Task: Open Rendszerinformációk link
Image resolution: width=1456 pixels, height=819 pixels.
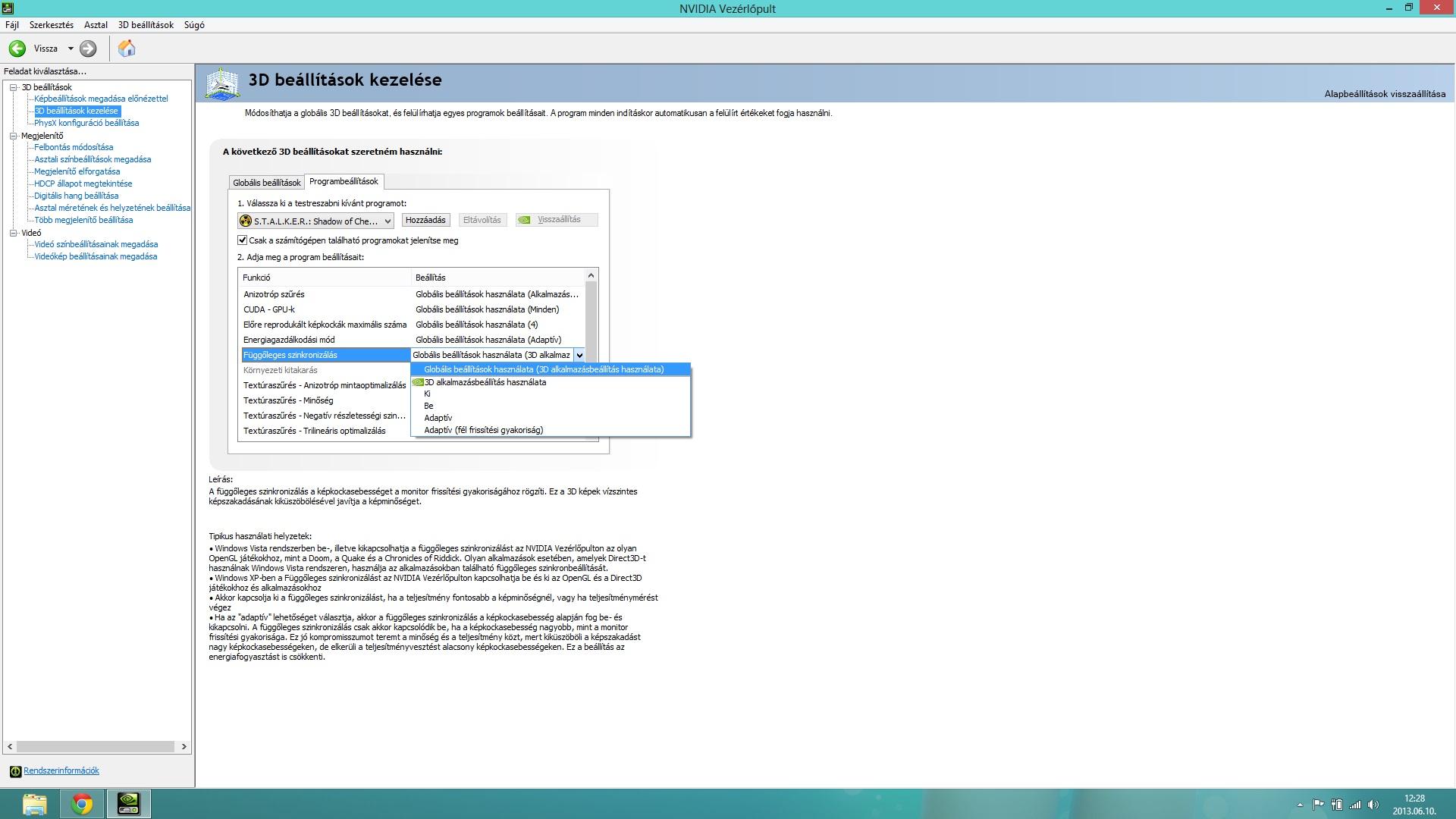Action: (x=61, y=770)
